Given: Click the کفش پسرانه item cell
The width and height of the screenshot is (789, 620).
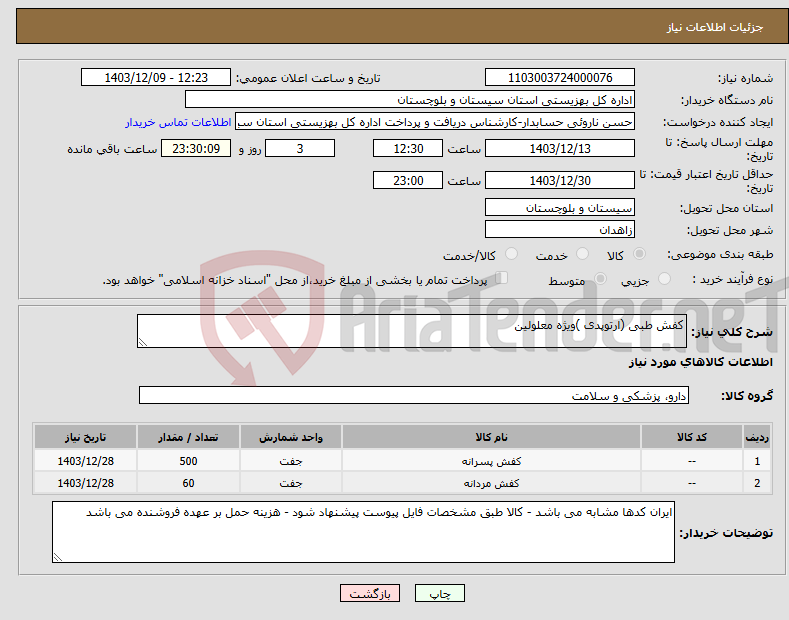Looking at the screenshot, I should click(491, 461).
